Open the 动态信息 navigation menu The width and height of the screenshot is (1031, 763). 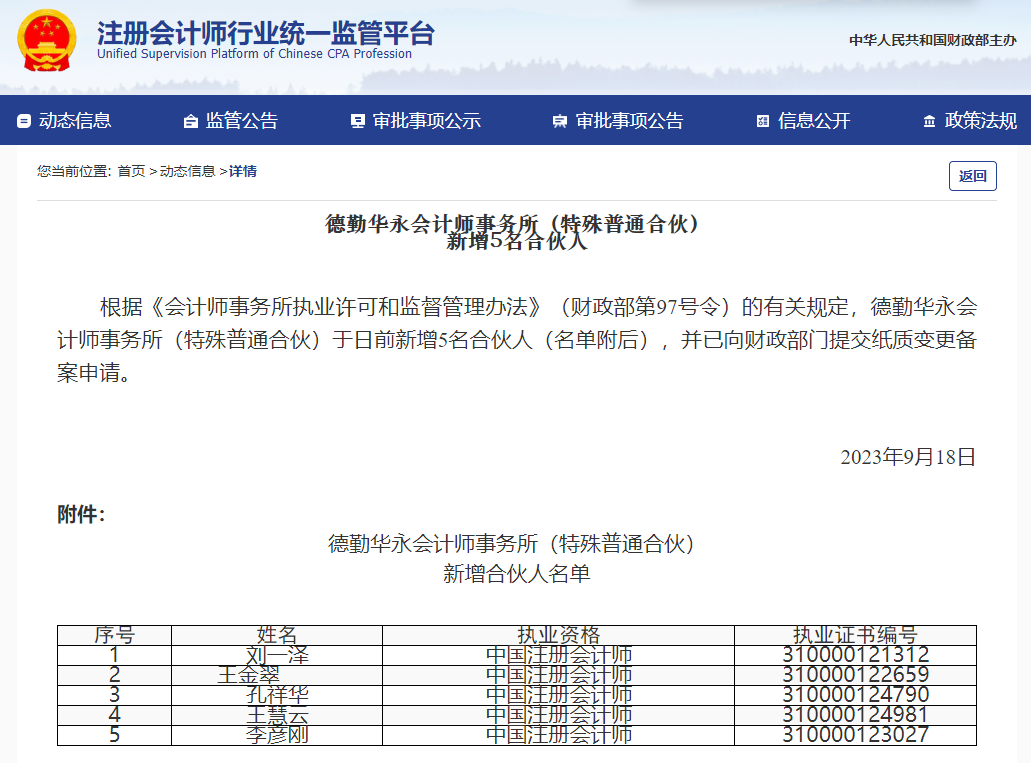[x=75, y=120]
